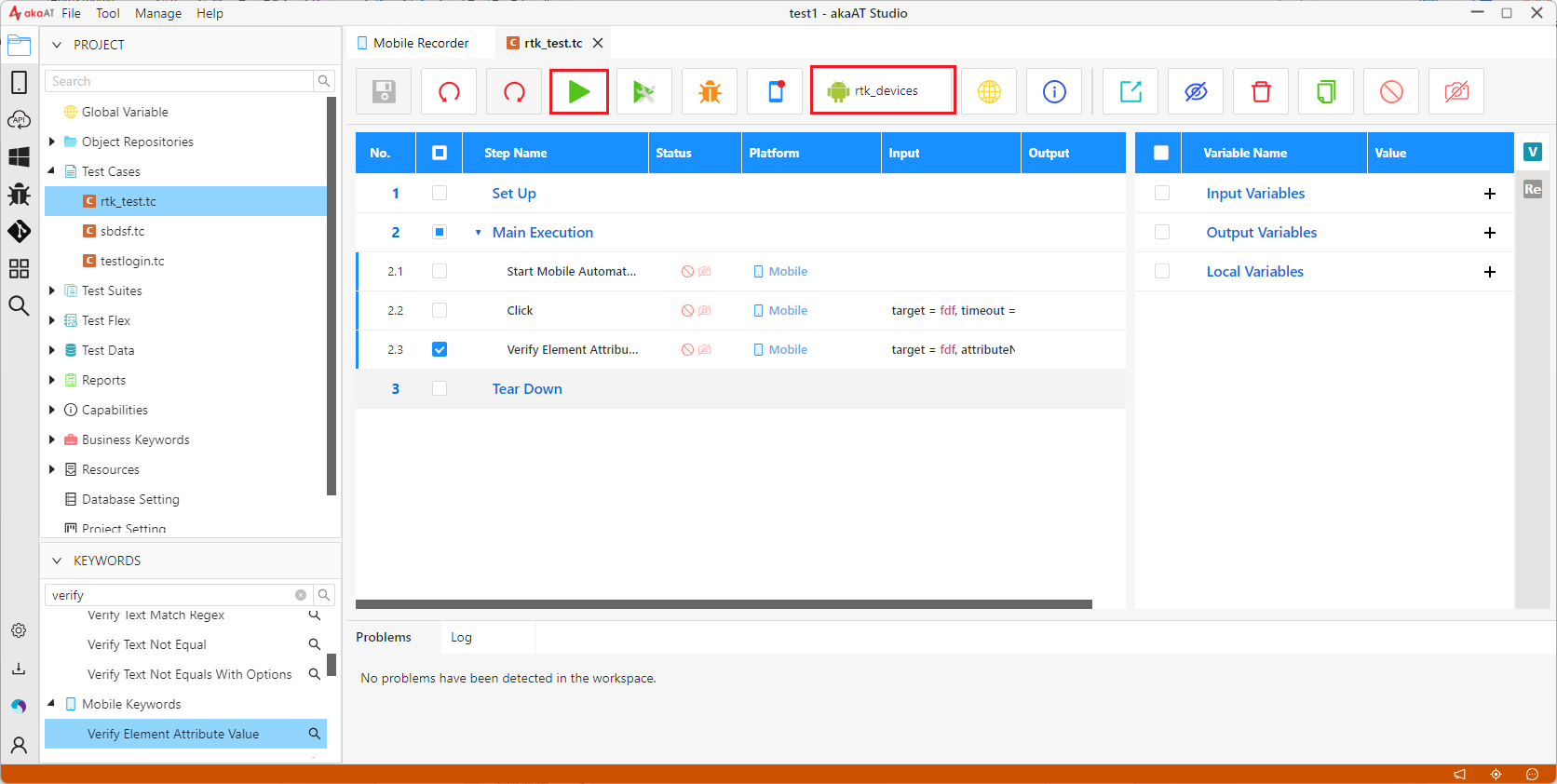Add an output variable with plus button
Image resolution: width=1557 pixels, height=784 pixels.
click(1490, 233)
